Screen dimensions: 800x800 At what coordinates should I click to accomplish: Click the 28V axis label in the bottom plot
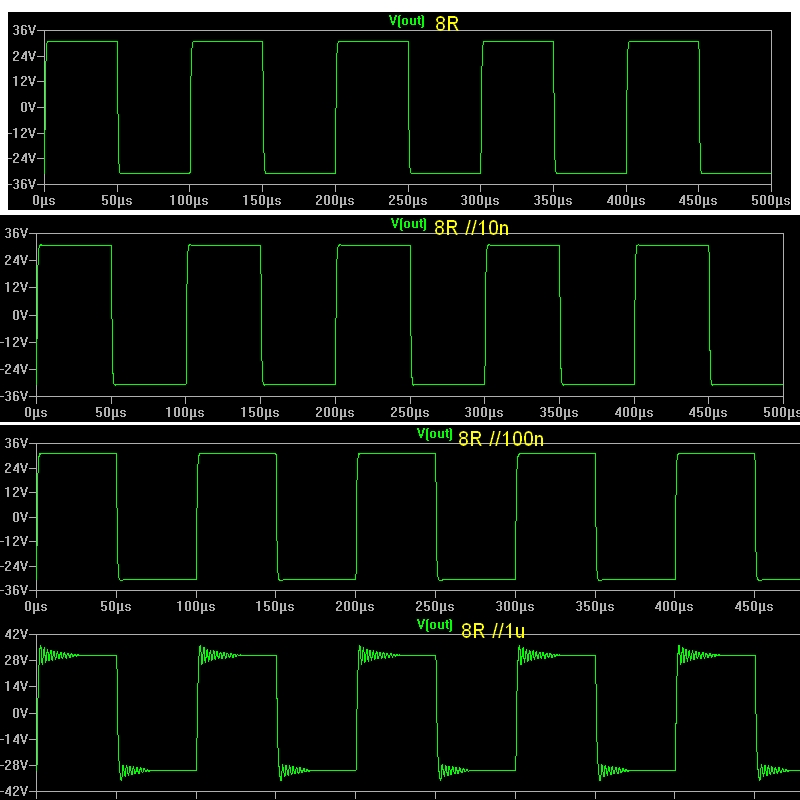tap(16, 660)
